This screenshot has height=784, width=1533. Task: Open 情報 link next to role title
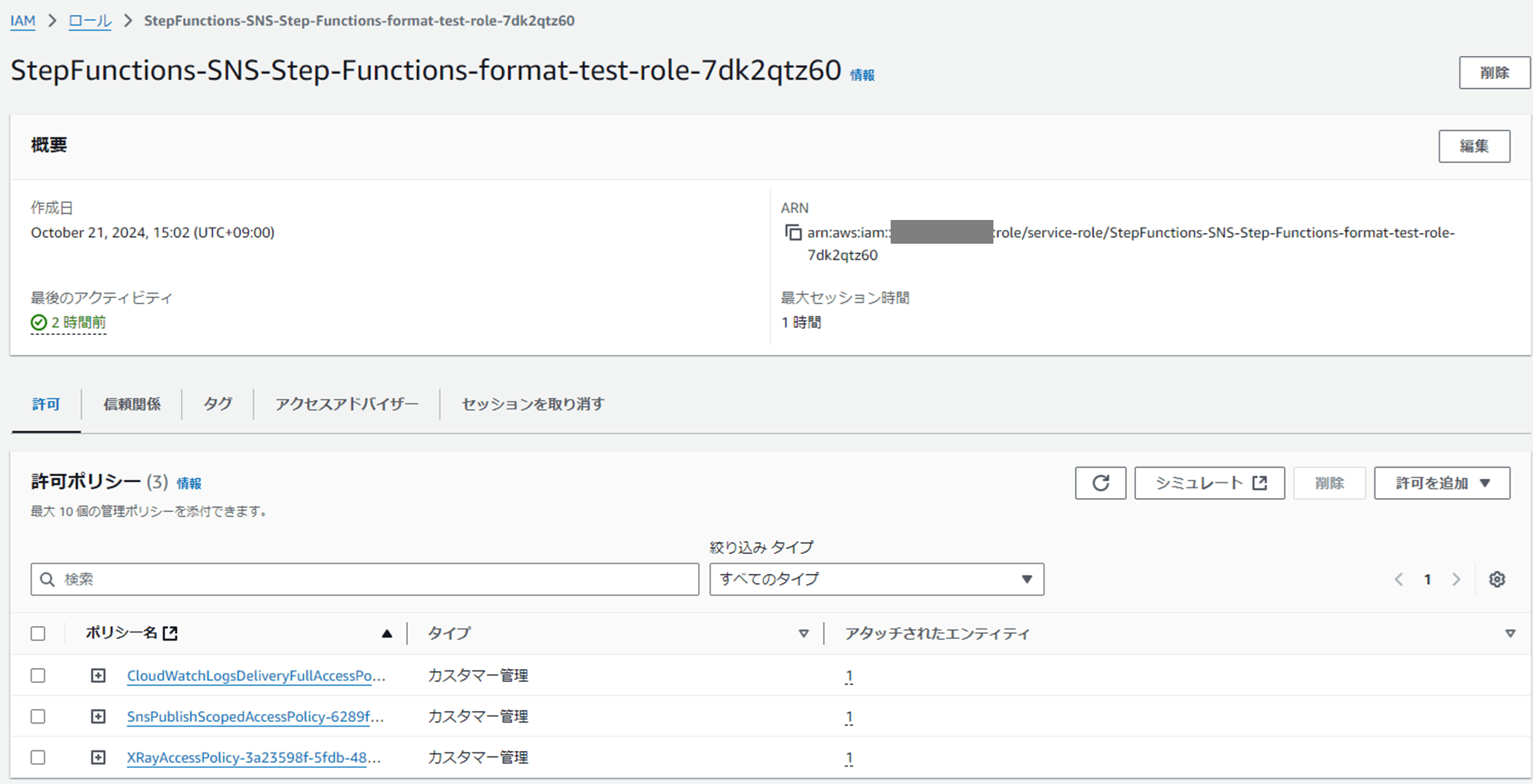(x=862, y=75)
